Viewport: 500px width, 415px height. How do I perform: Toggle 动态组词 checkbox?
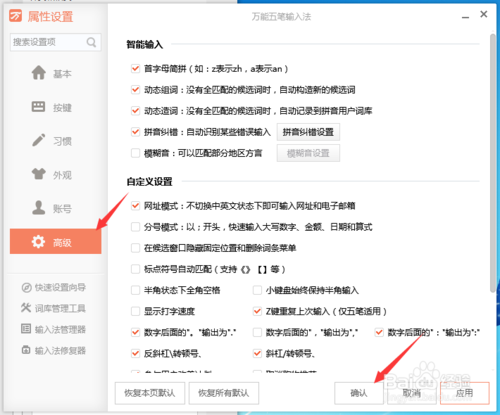(135, 90)
